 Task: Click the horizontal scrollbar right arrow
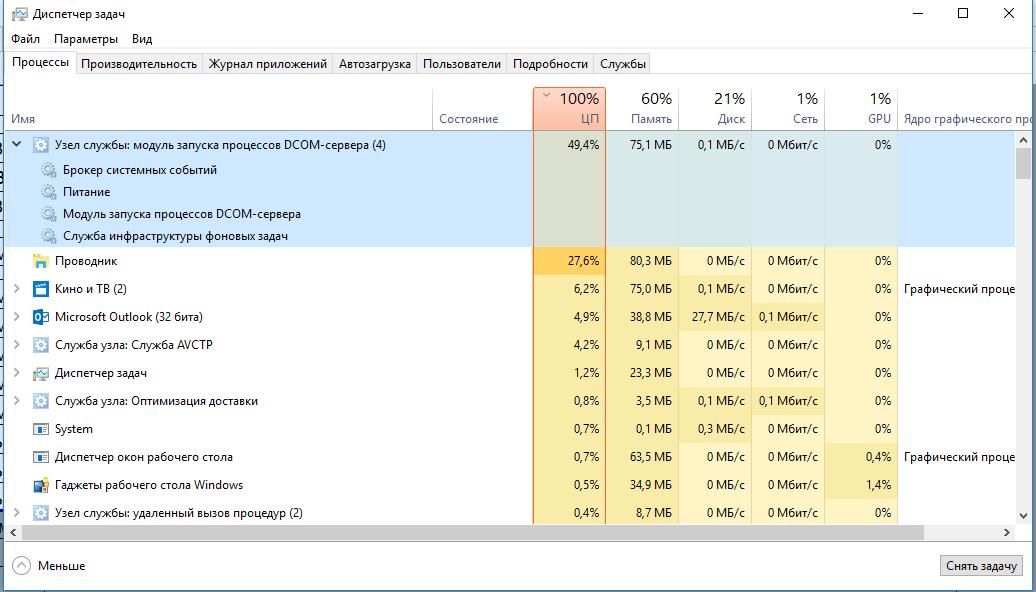click(1007, 532)
